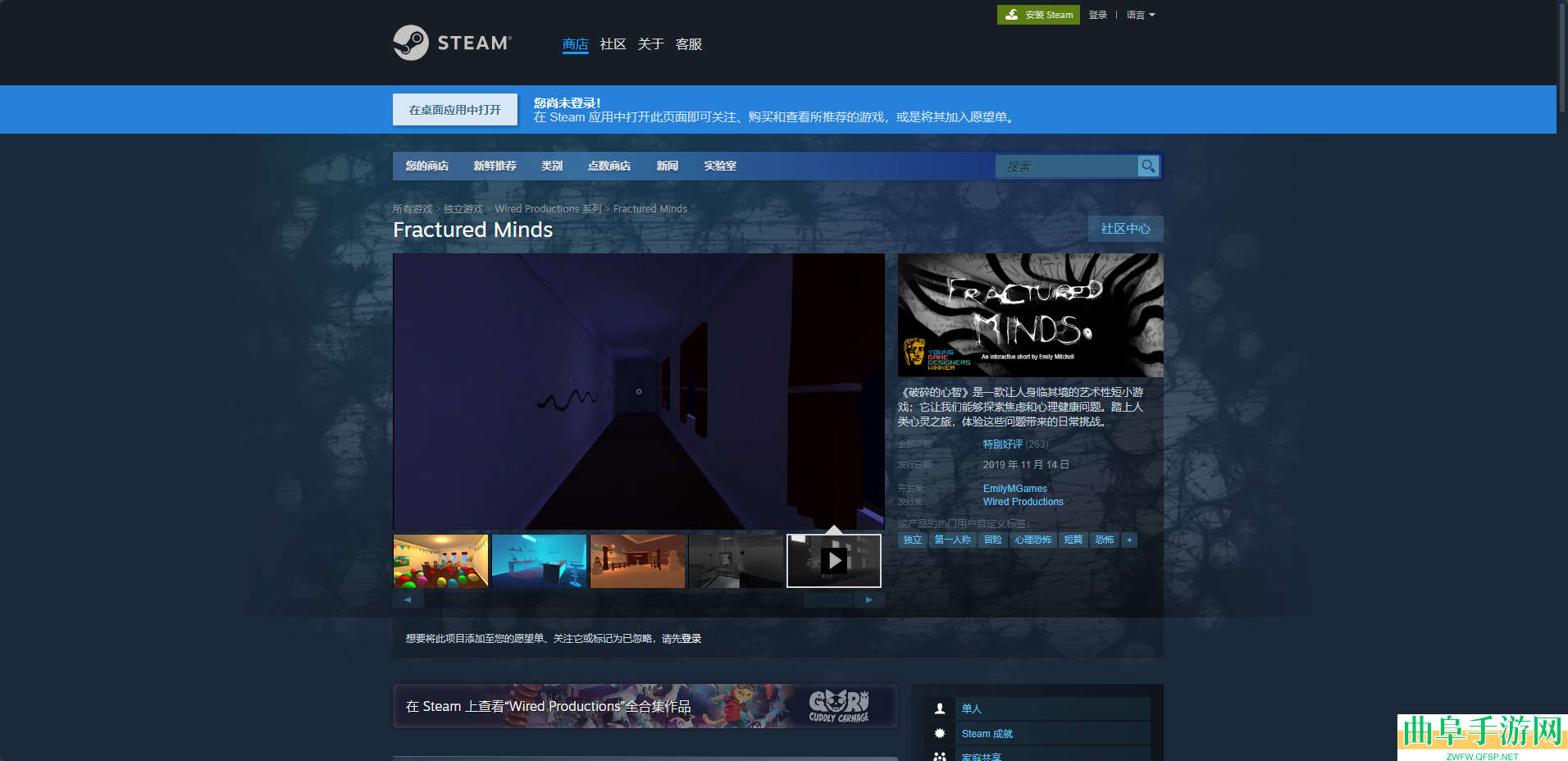
Task: Click the search input field
Action: point(1067,166)
